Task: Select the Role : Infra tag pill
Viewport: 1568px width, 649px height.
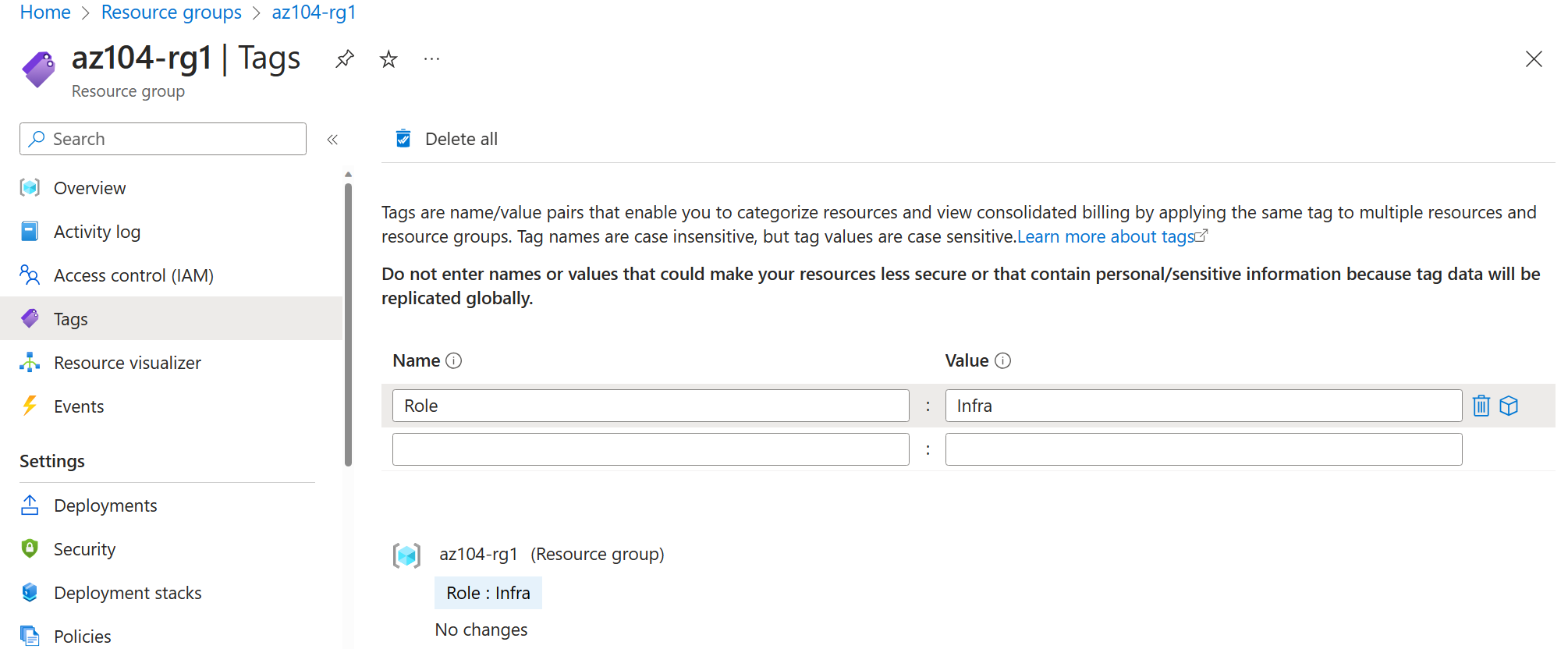Action: [x=488, y=592]
